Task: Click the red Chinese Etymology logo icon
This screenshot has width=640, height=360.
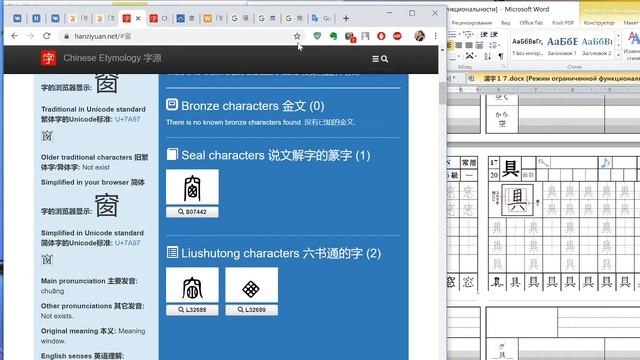Action: pos(49,58)
